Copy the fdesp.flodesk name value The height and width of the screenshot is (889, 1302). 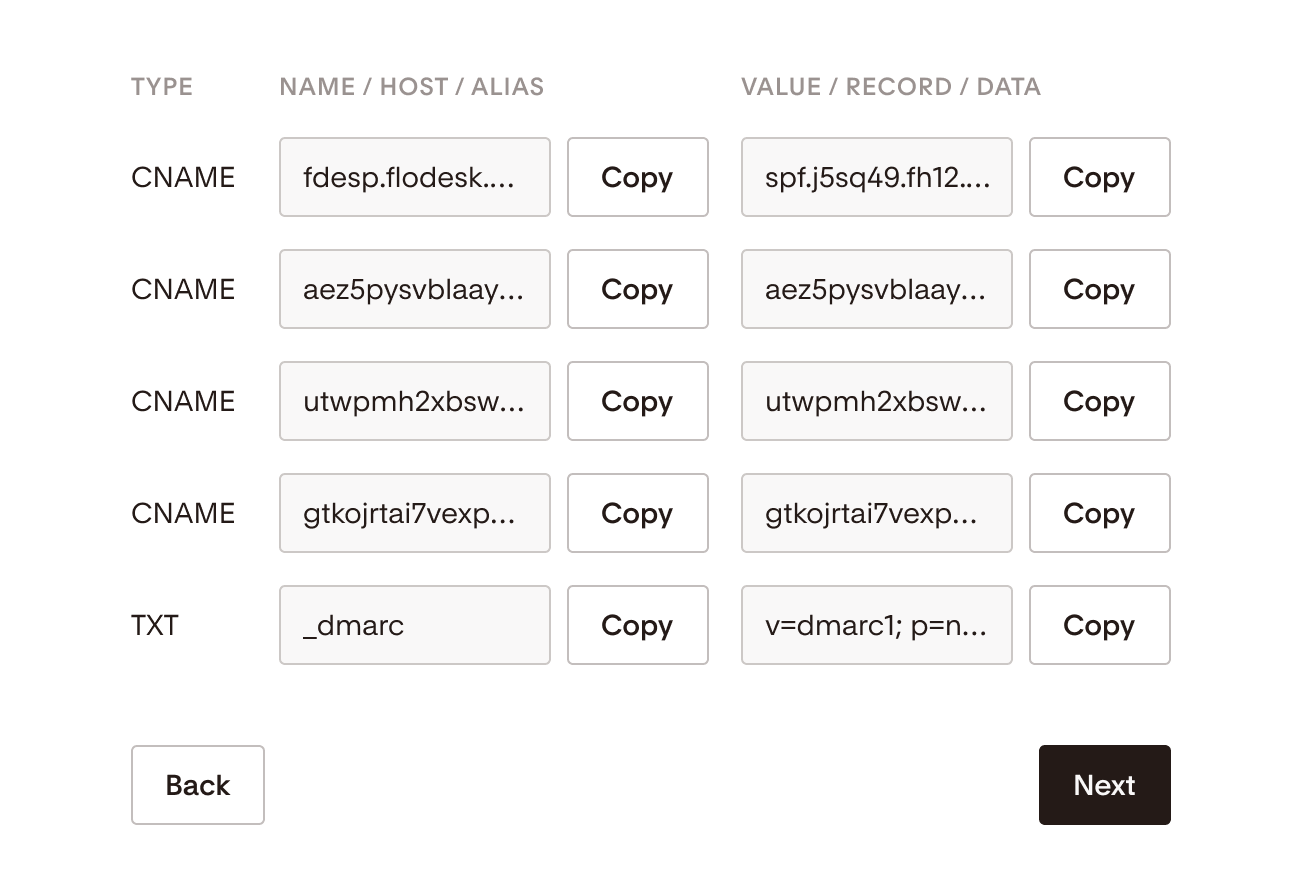click(x=638, y=177)
